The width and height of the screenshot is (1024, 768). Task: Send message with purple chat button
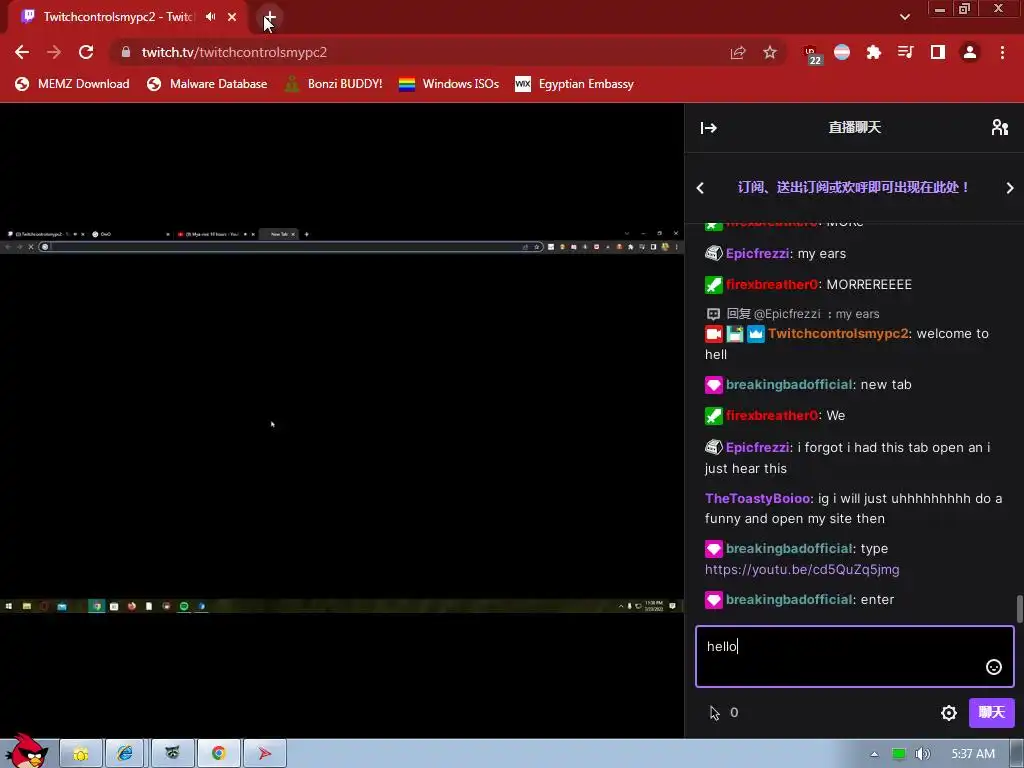click(x=991, y=712)
